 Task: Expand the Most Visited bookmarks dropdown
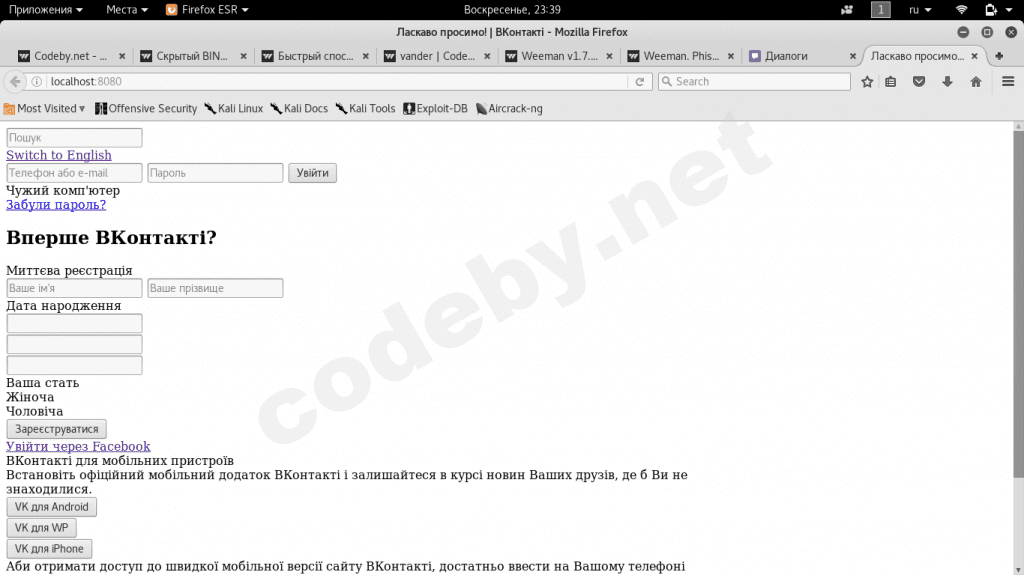pos(44,108)
